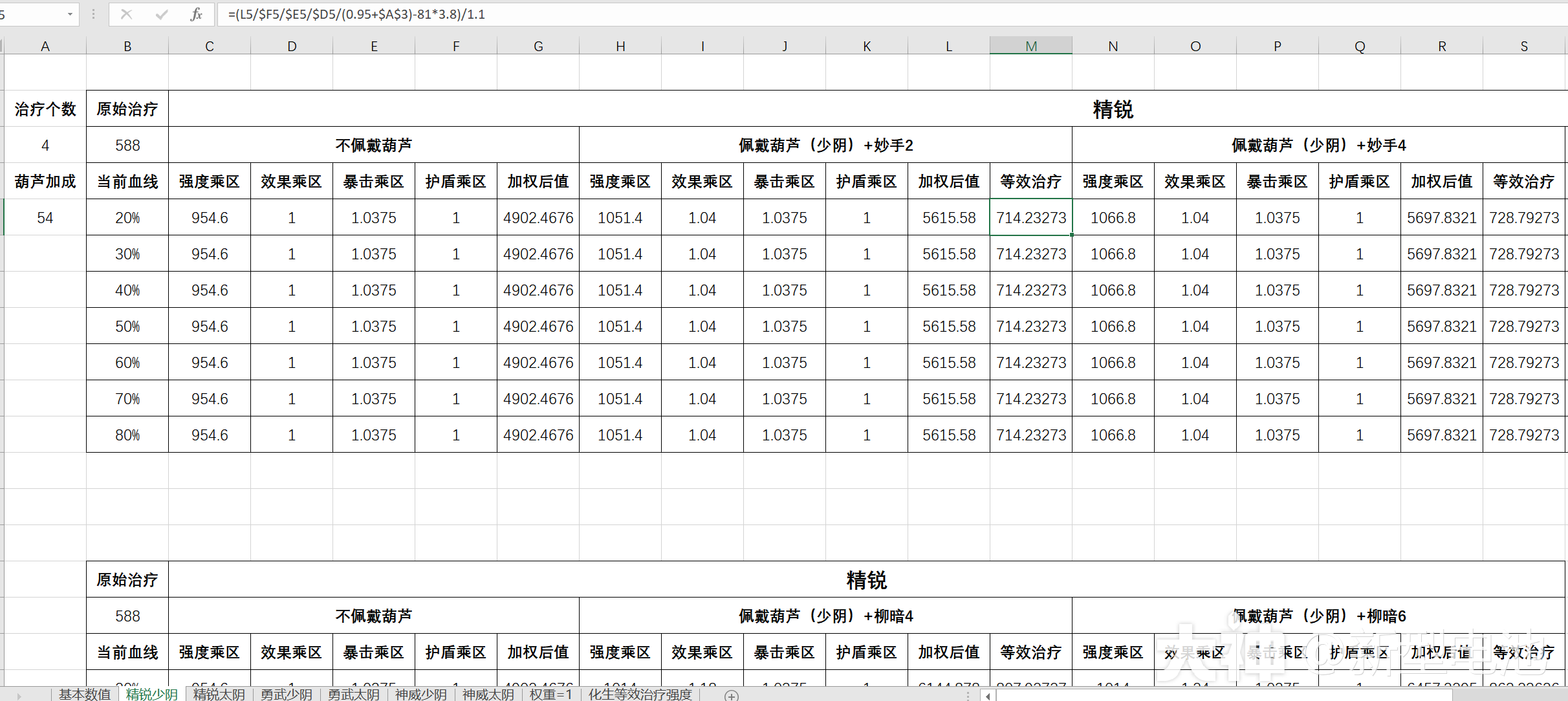Click the Enter checkmark formula icon
The image size is (1568, 701).
coord(161,14)
